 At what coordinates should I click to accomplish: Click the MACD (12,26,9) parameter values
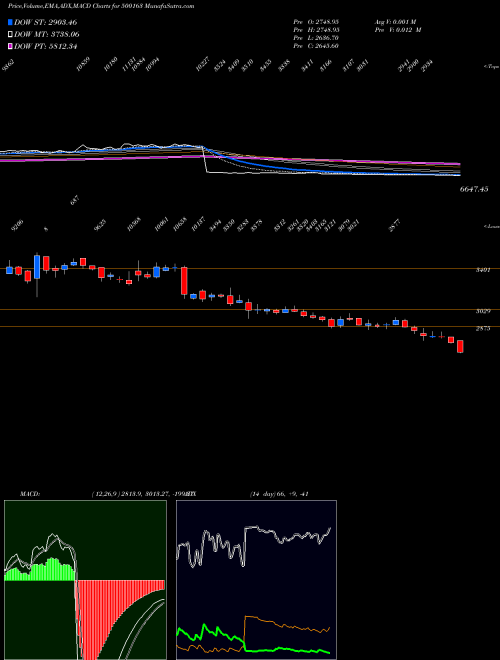(x=140, y=494)
